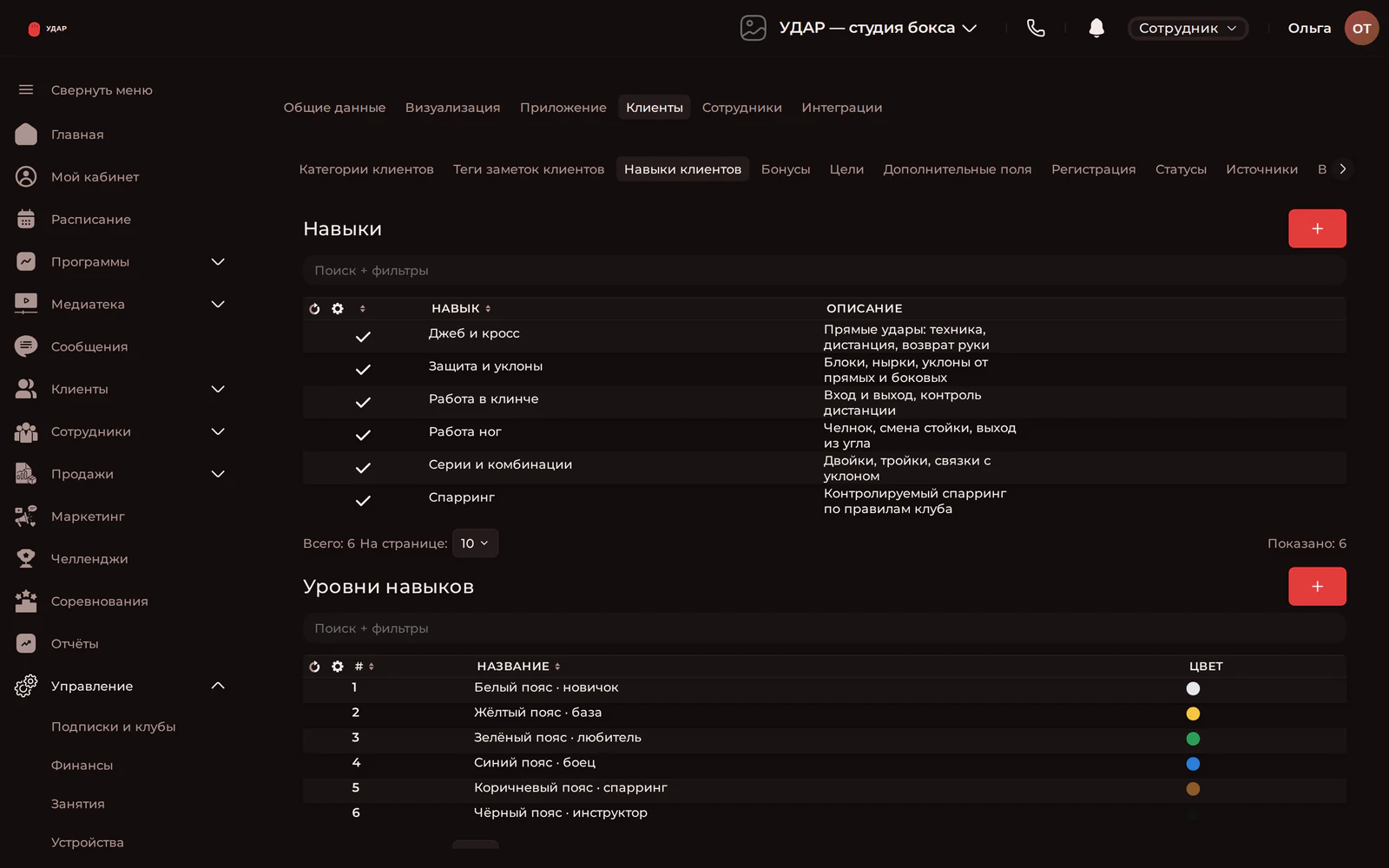Switch to Интеграции tab
The image size is (1389, 868).
(x=842, y=108)
